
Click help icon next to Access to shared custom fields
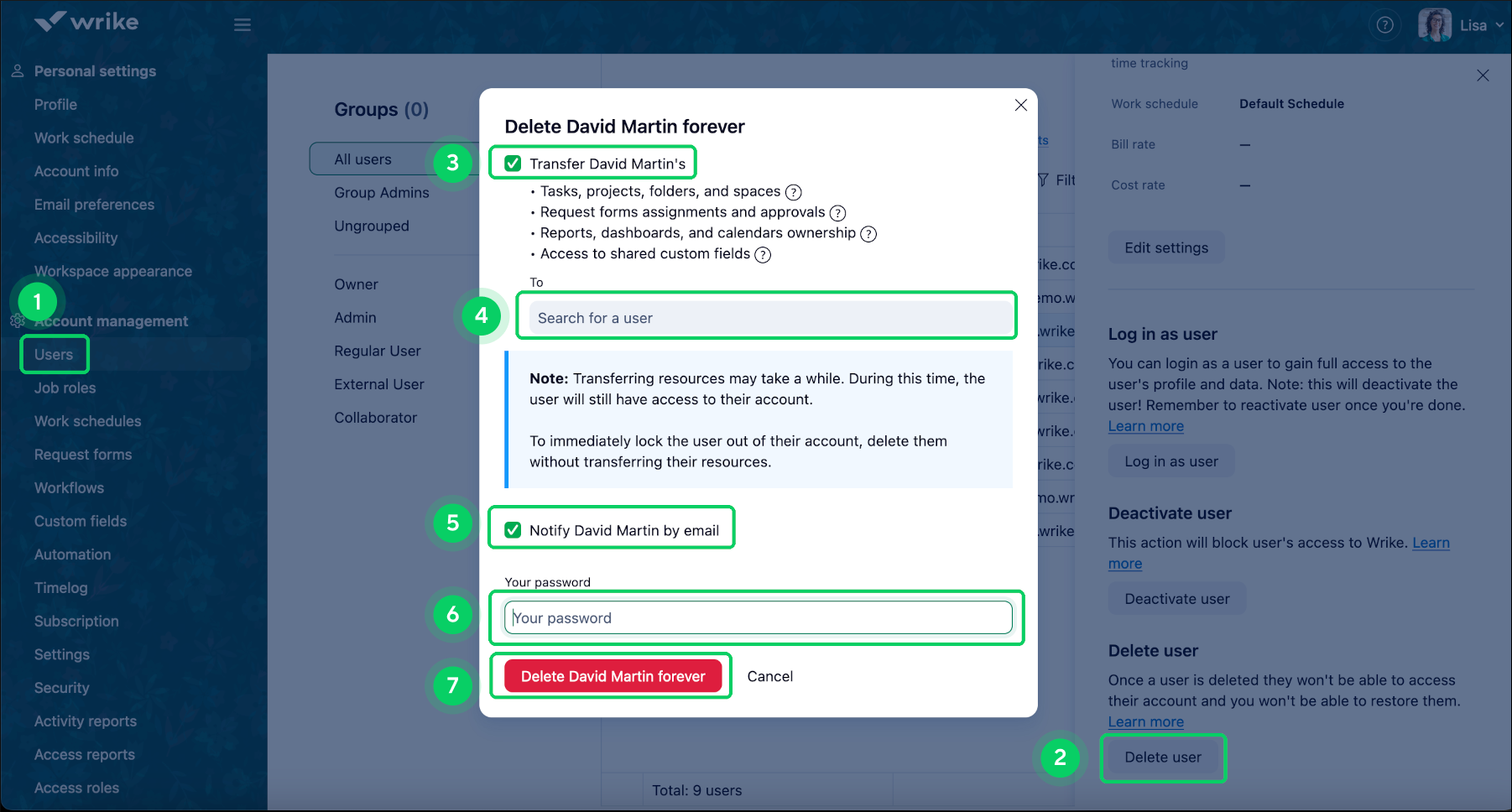(x=763, y=254)
